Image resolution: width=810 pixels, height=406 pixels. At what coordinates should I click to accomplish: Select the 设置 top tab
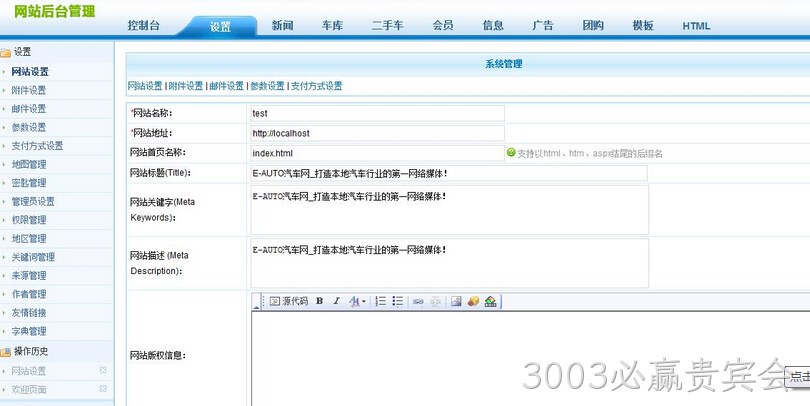(x=220, y=26)
